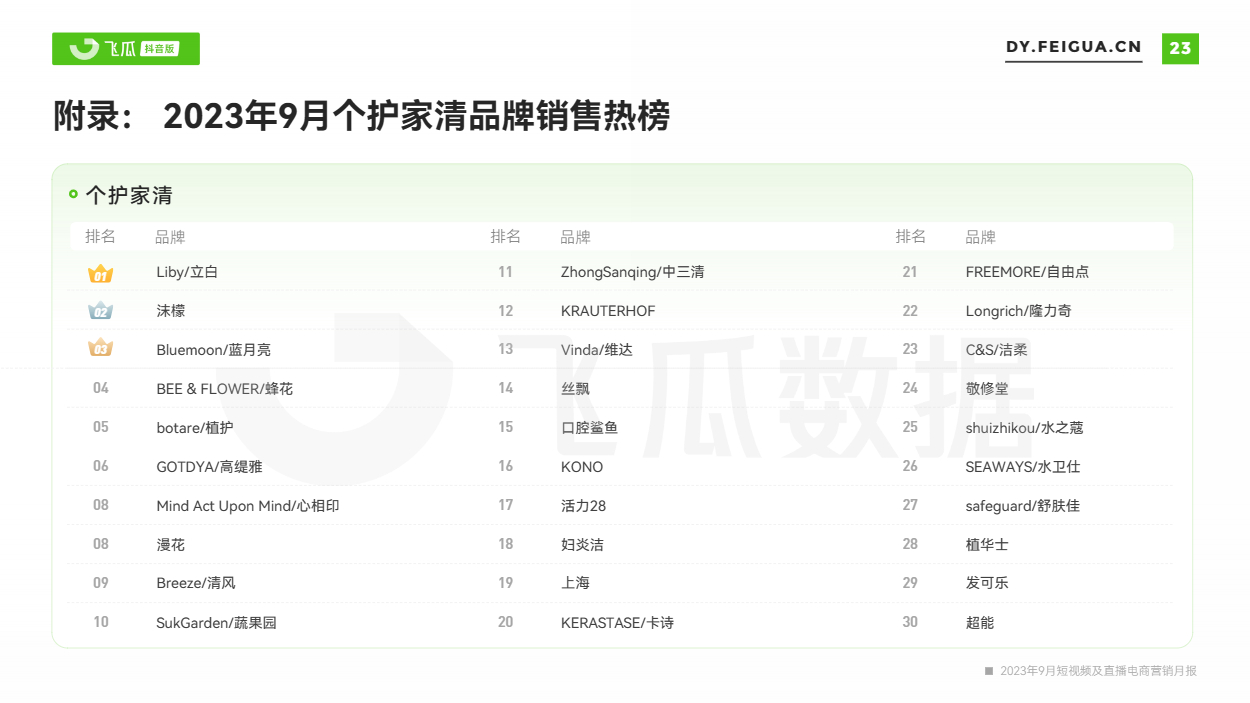Select the 个护家清 section heading
The width and height of the screenshot is (1250, 703).
click(129, 195)
